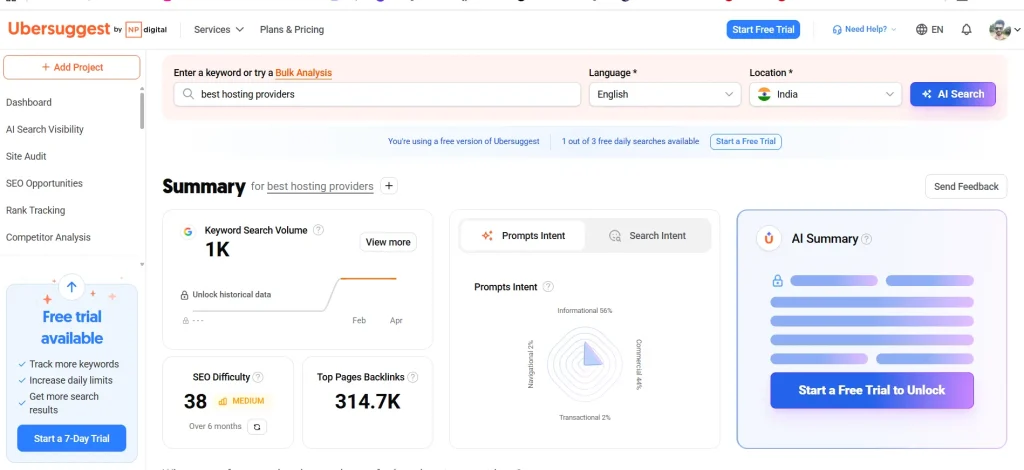Click the MEDIUM difficulty badge
Viewport: 1024px width, 470px height.
point(242,401)
